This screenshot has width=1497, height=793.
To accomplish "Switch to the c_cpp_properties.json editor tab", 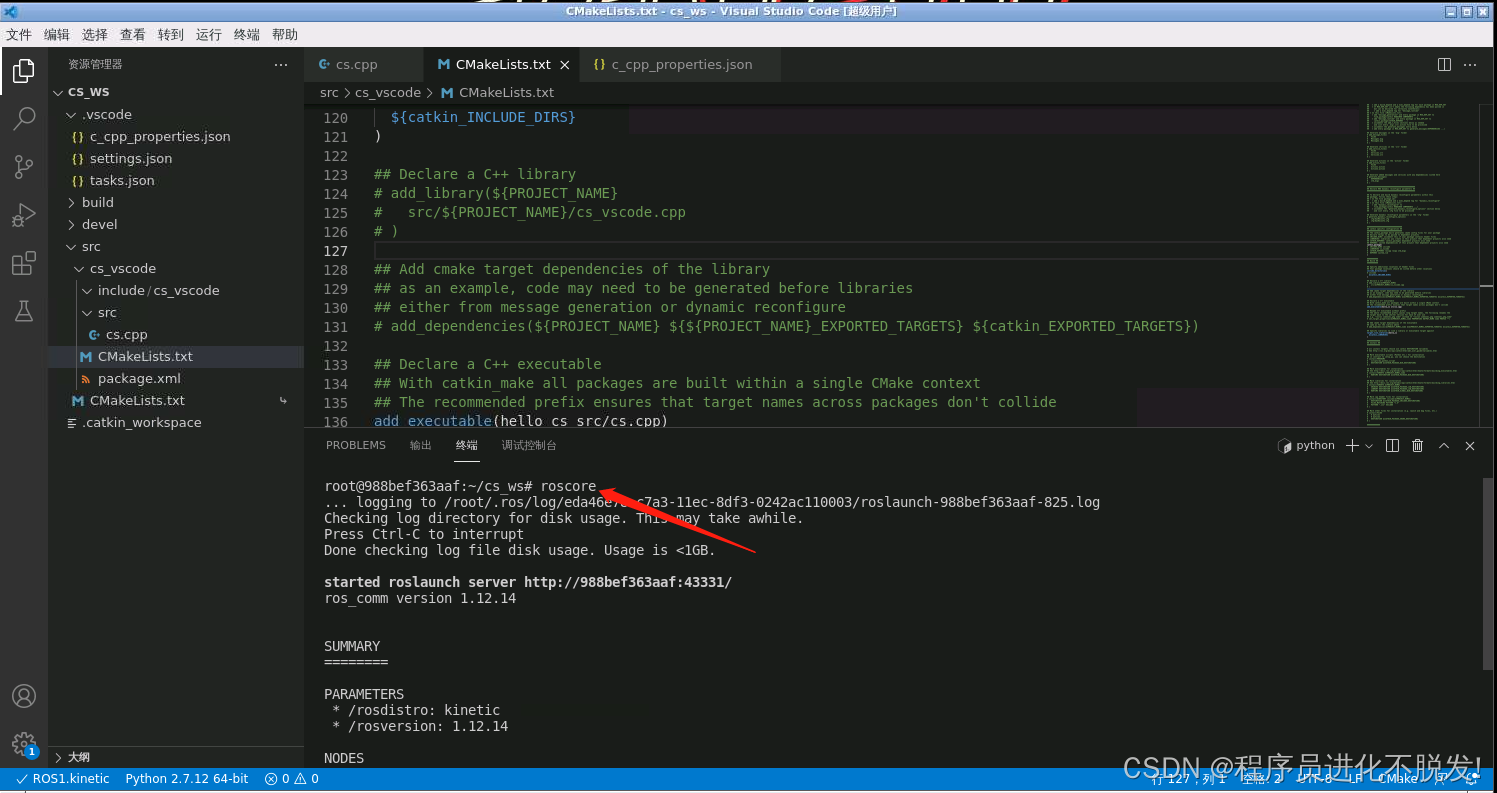I will point(681,64).
